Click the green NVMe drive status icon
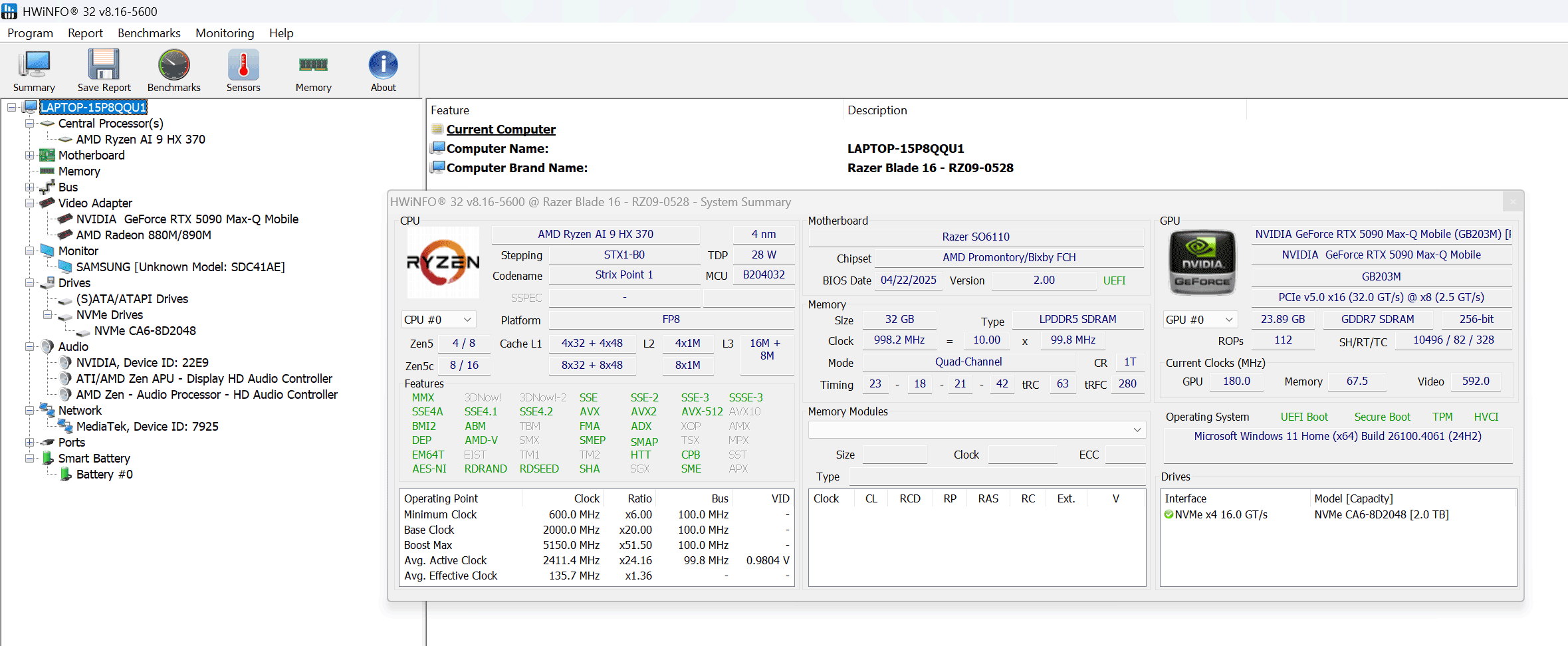The image size is (1568, 646). [1169, 514]
